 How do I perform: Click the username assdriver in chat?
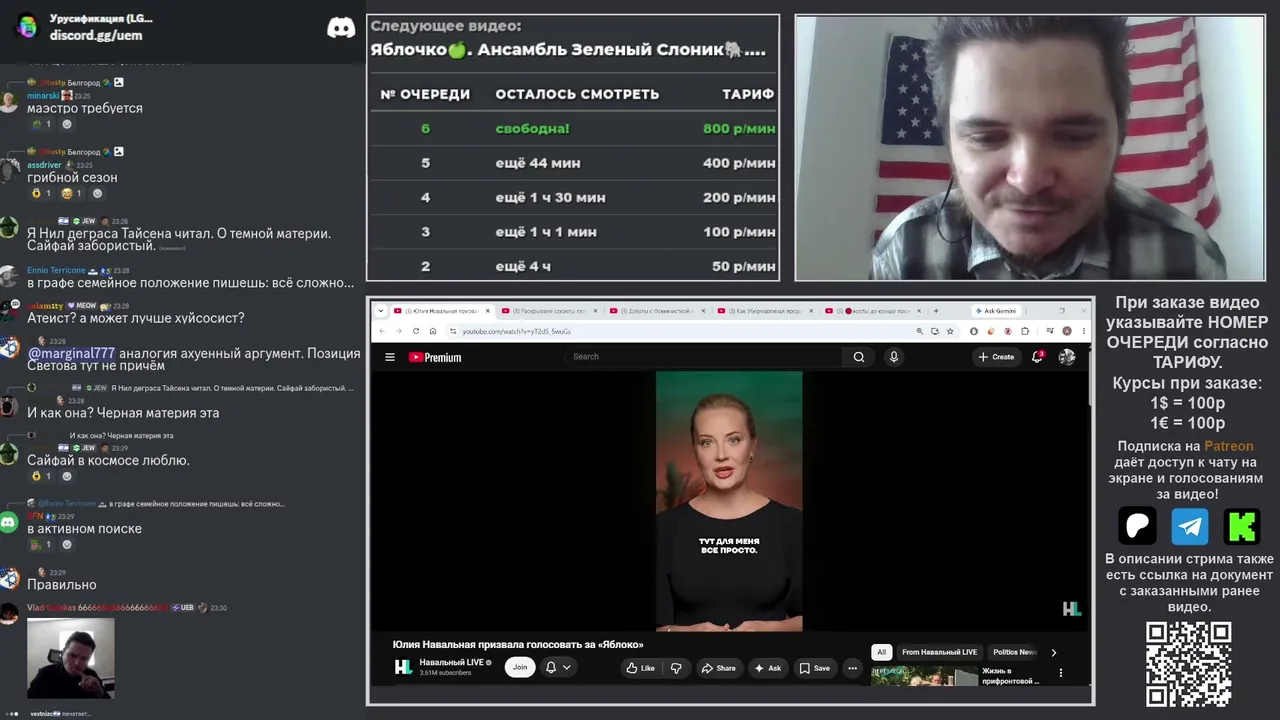point(44,165)
